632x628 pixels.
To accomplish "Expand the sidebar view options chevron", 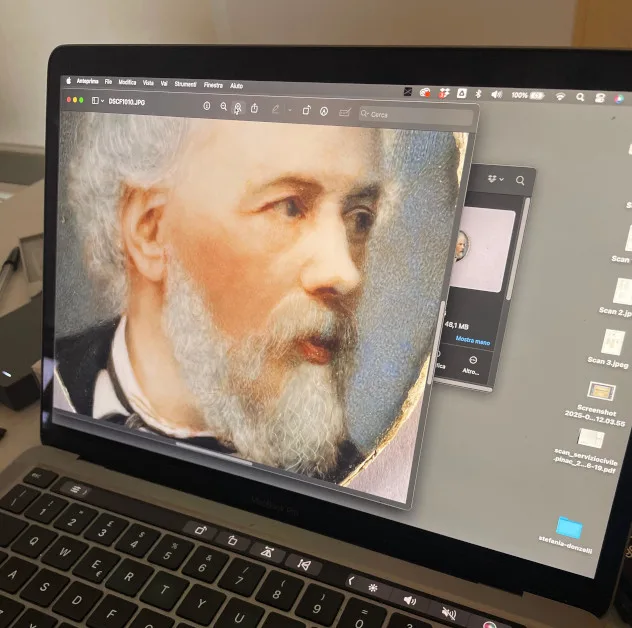I will coord(102,101).
